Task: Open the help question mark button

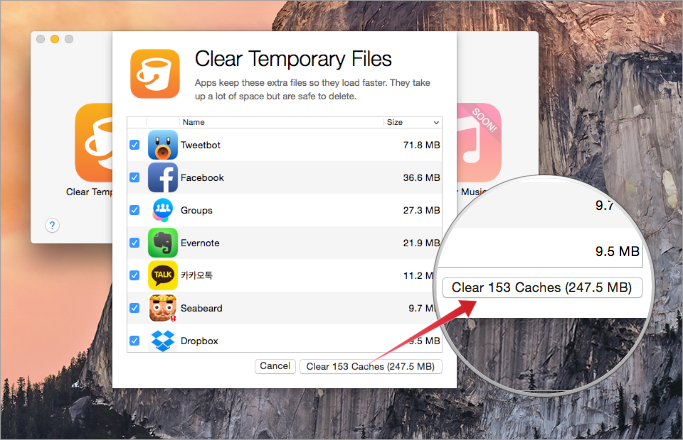Action: [x=52, y=225]
